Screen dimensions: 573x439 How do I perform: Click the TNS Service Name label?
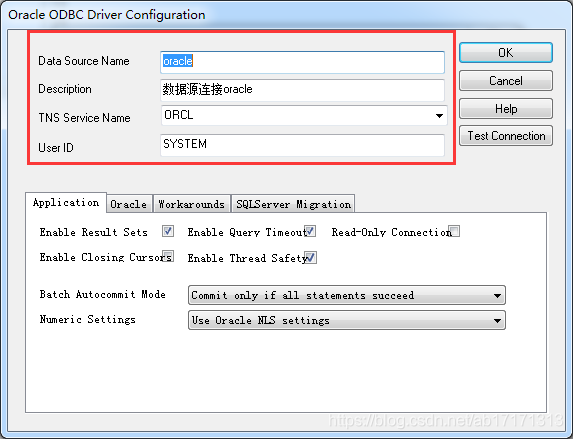84,118
